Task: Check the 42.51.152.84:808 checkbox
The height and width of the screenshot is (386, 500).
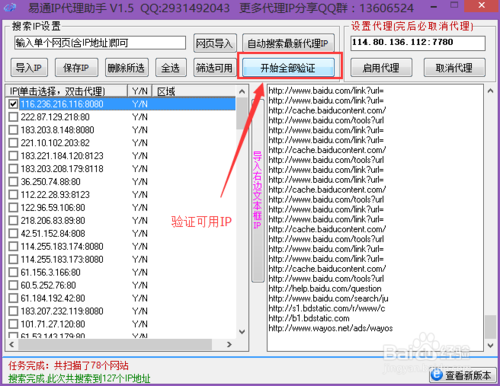Action: 13,234
